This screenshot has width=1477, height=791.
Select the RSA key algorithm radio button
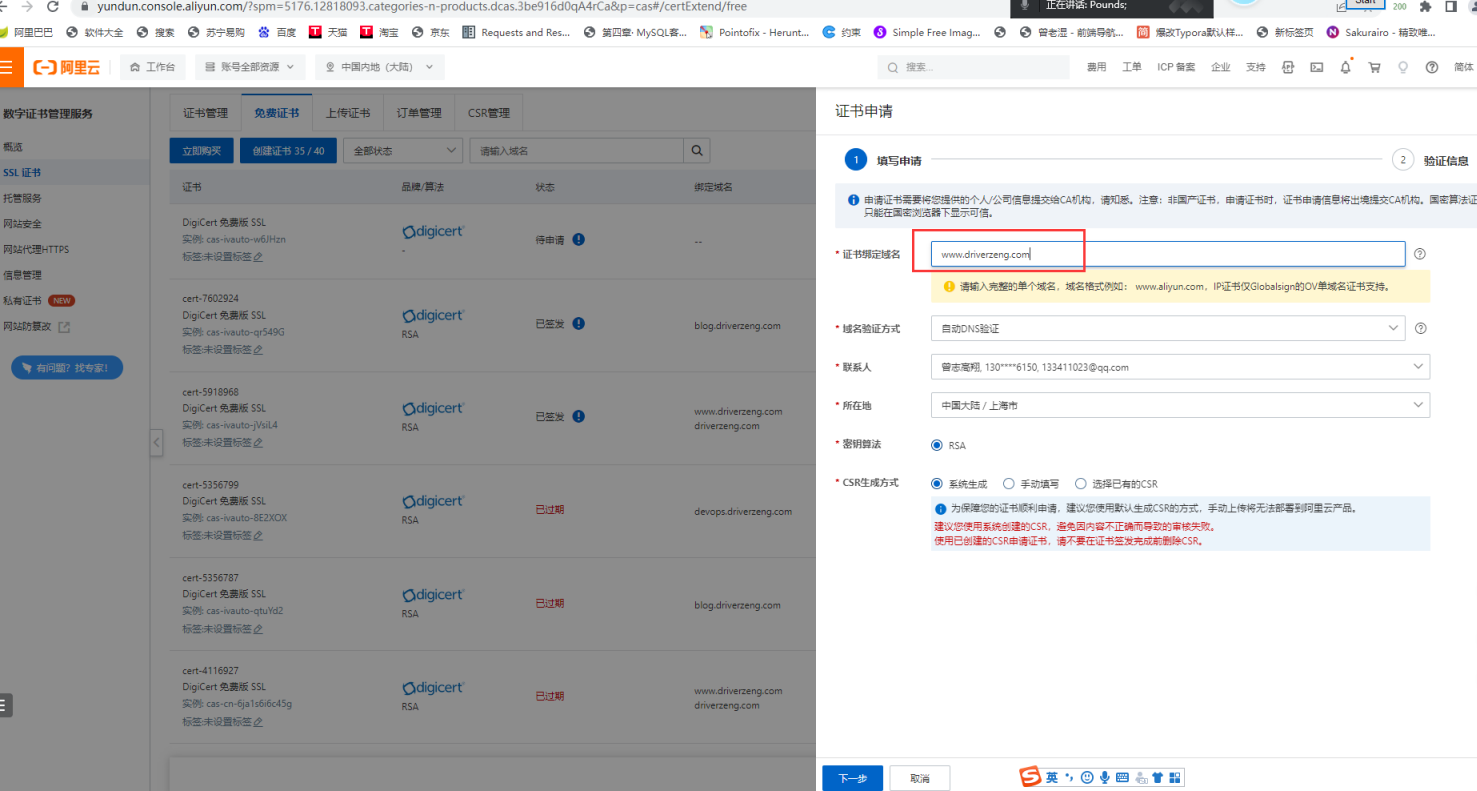coord(936,445)
